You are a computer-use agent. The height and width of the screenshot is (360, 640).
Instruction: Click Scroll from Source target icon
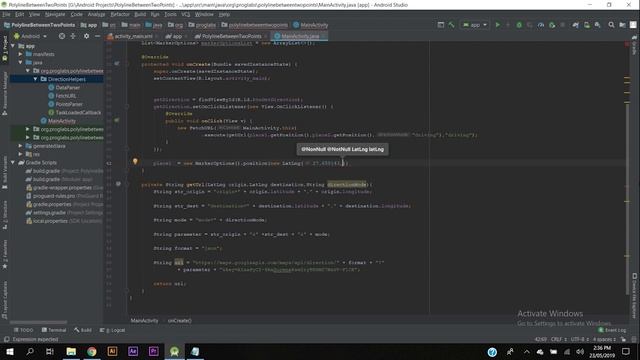click(x=62, y=36)
